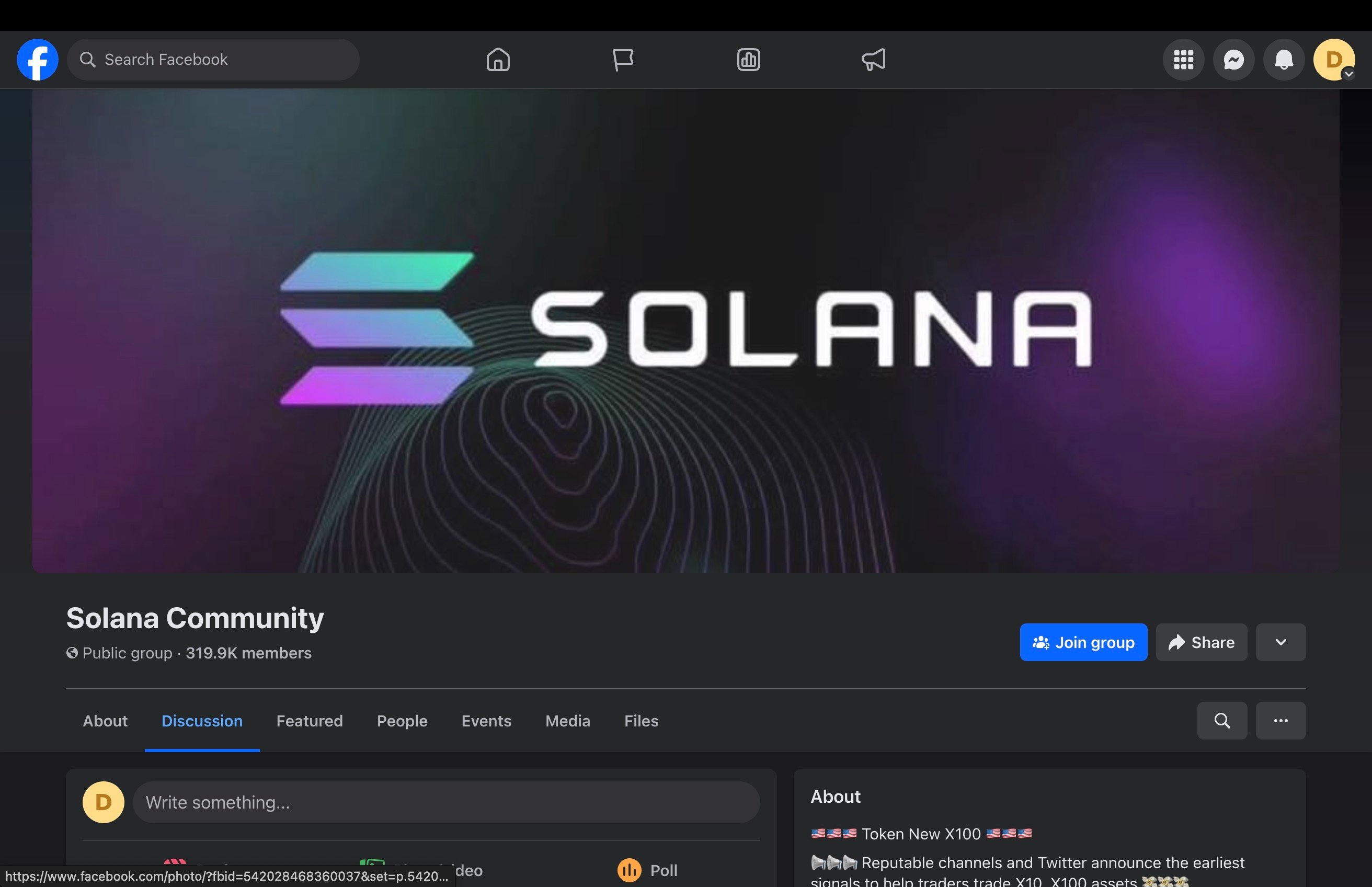Viewport: 1372px width, 887px height.
Task: Switch to the Files tab
Action: (x=642, y=721)
